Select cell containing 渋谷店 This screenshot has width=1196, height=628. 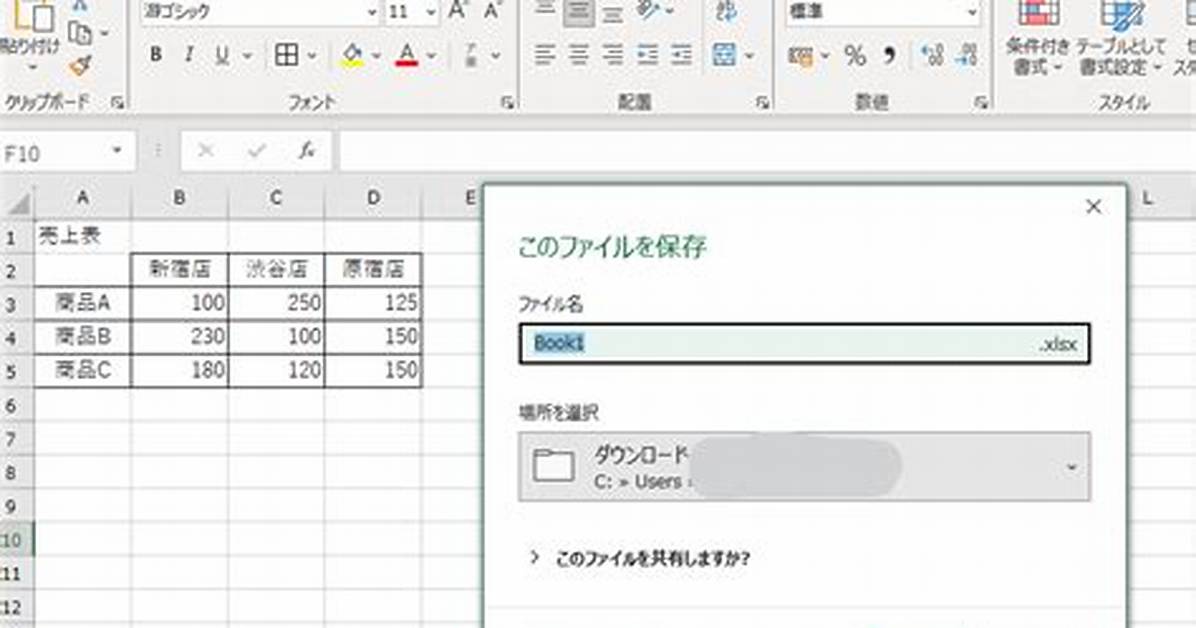point(276,269)
